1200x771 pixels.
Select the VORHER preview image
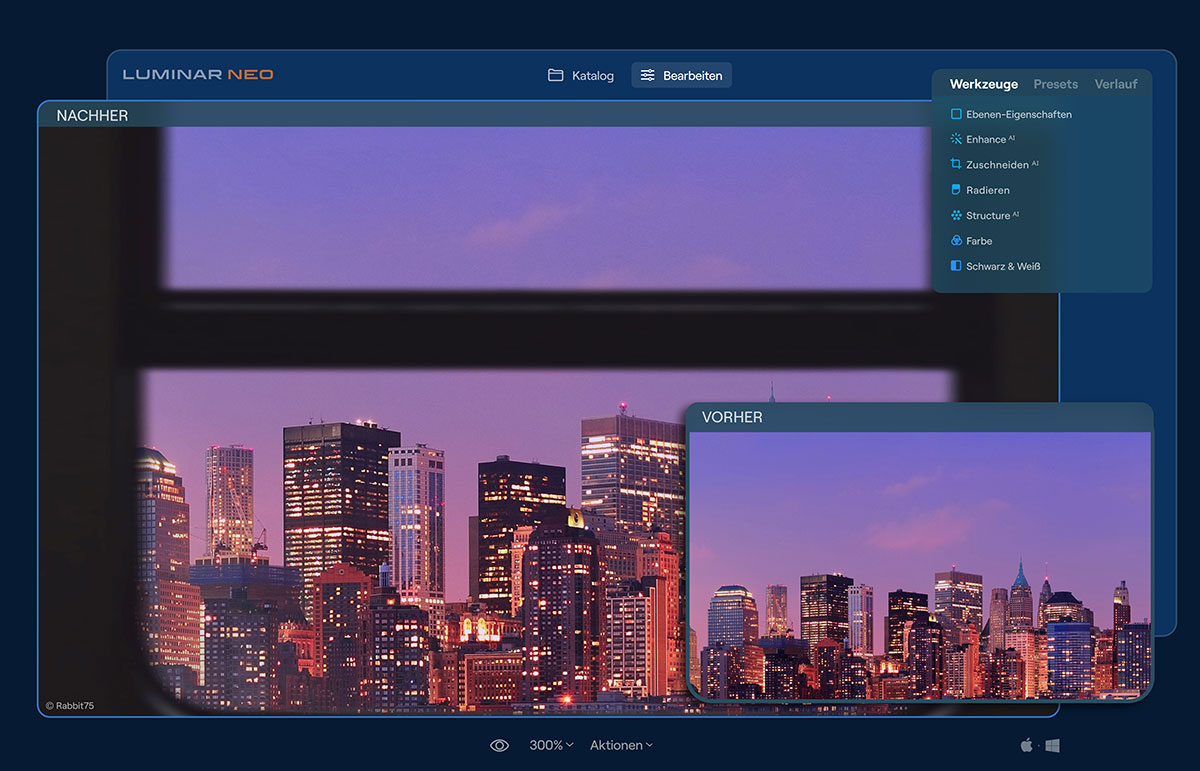(x=920, y=565)
